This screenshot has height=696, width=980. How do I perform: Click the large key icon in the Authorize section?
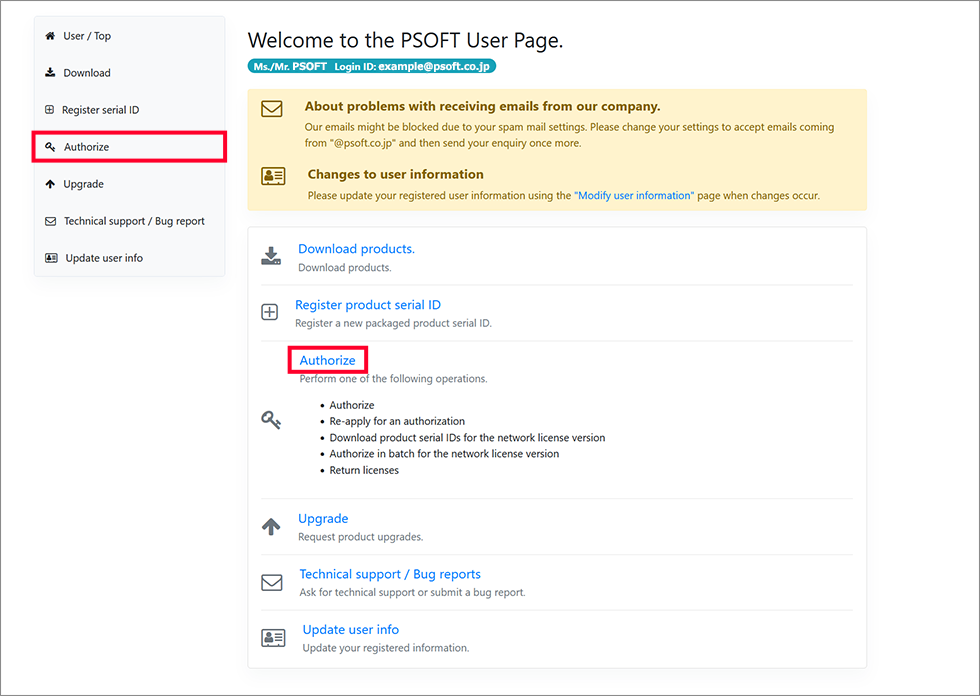click(271, 421)
